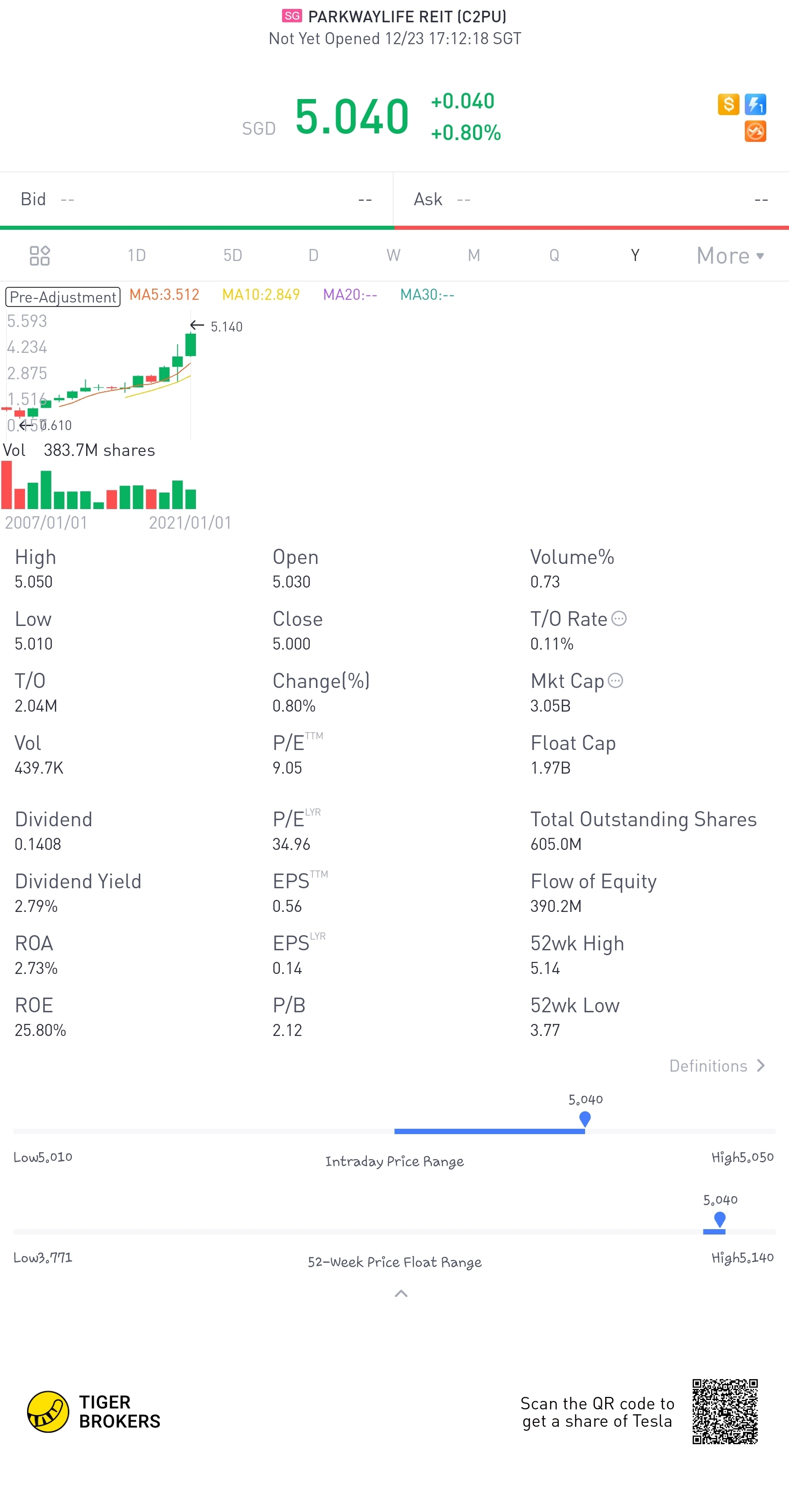Collapse the details with the up chevron

tap(401, 1293)
